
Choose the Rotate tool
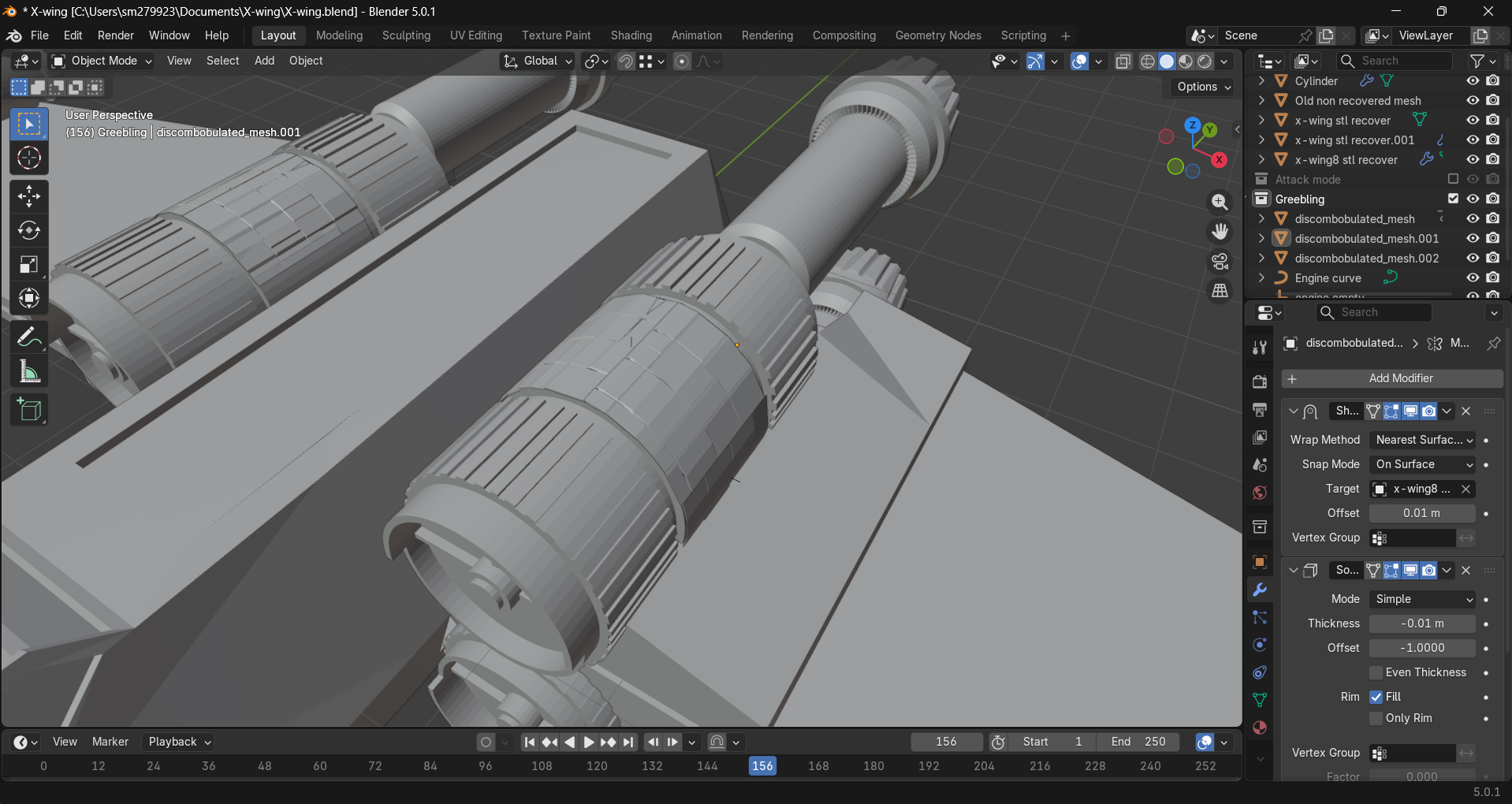pyautogui.click(x=29, y=230)
